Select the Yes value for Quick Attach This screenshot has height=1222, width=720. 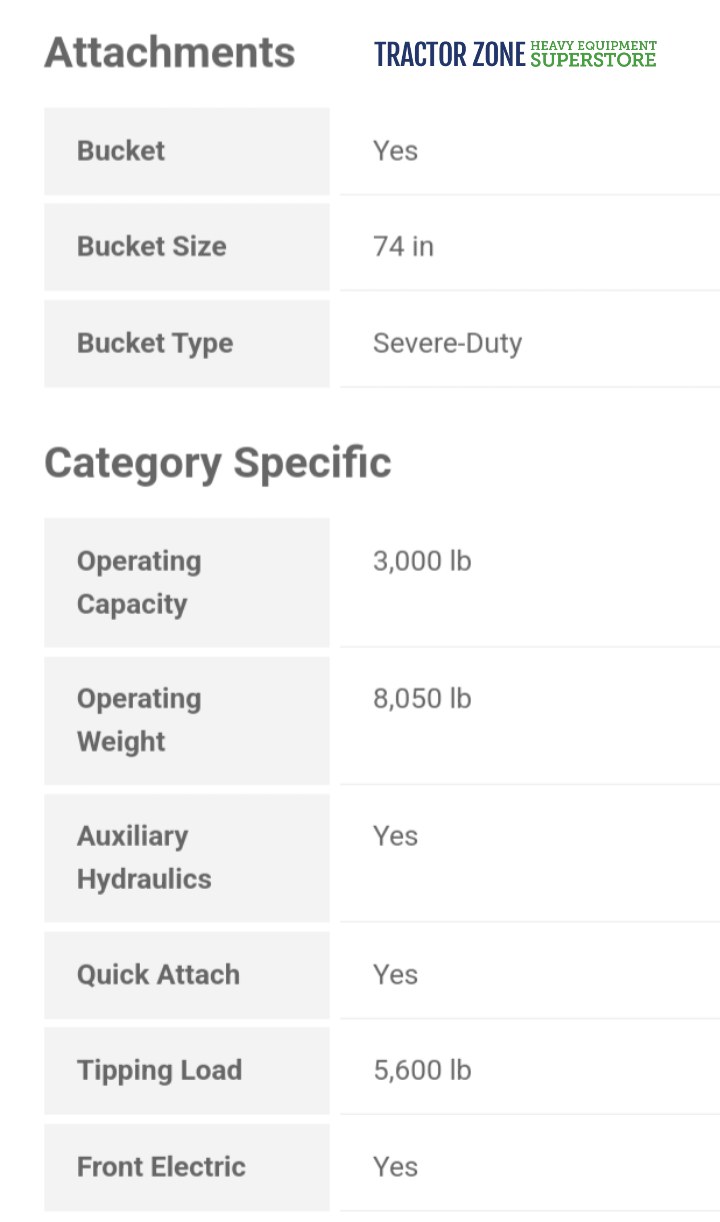coord(395,974)
